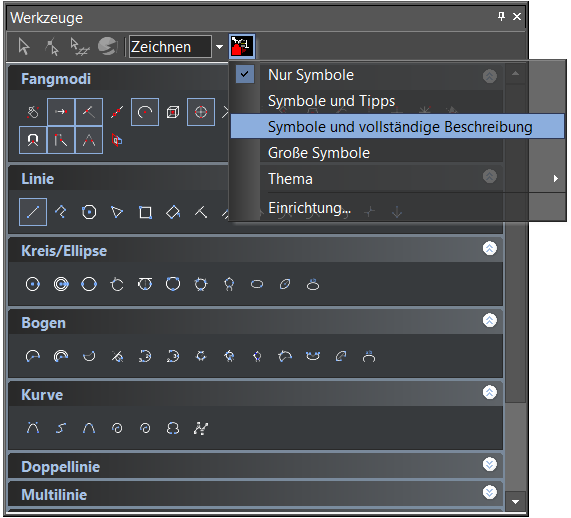The image size is (571, 518).
Task: Toggle the arc center snap mode
Action: (145, 112)
